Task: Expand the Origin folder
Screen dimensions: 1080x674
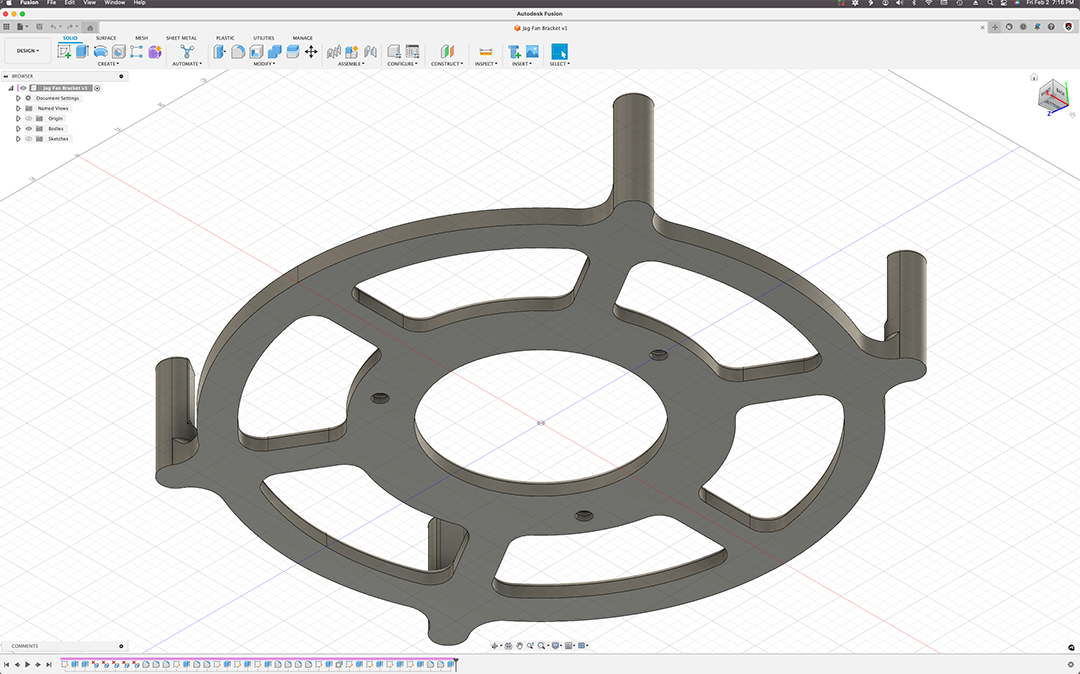Action: (19, 118)
